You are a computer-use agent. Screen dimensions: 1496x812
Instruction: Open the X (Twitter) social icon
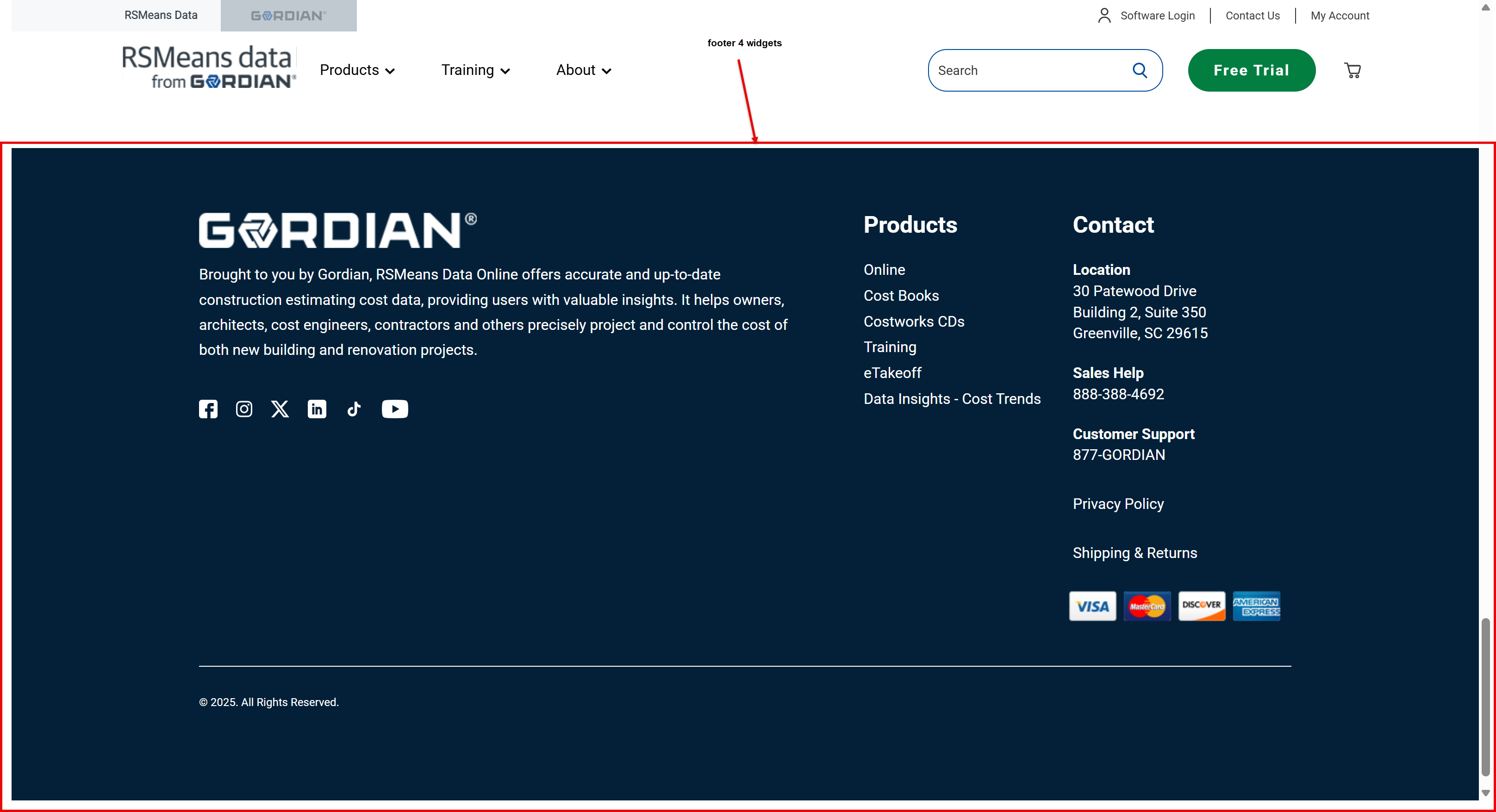(x=280, y=409)
